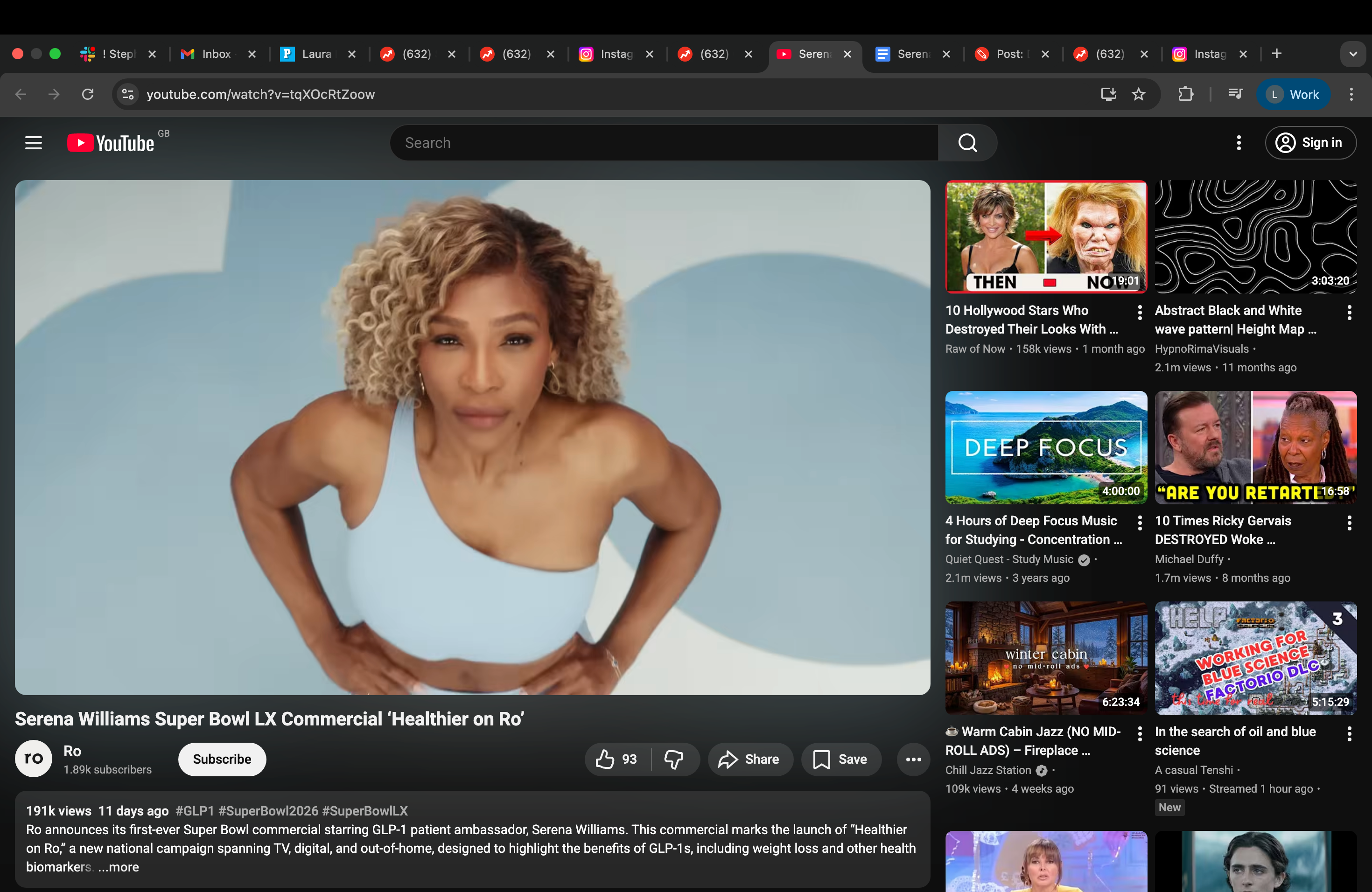Open options for oil and blue science video
Image resolution: width=1372 pixels, height=892 pixels.
pyautogui.click(x=1349, y=733)
